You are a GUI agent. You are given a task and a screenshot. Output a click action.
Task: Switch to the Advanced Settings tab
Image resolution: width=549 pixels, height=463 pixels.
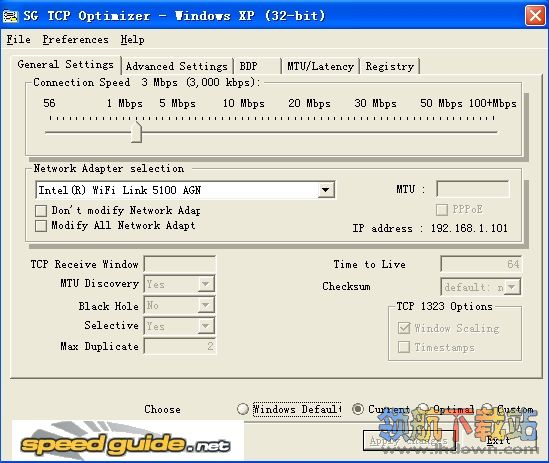tap(177, 66)
